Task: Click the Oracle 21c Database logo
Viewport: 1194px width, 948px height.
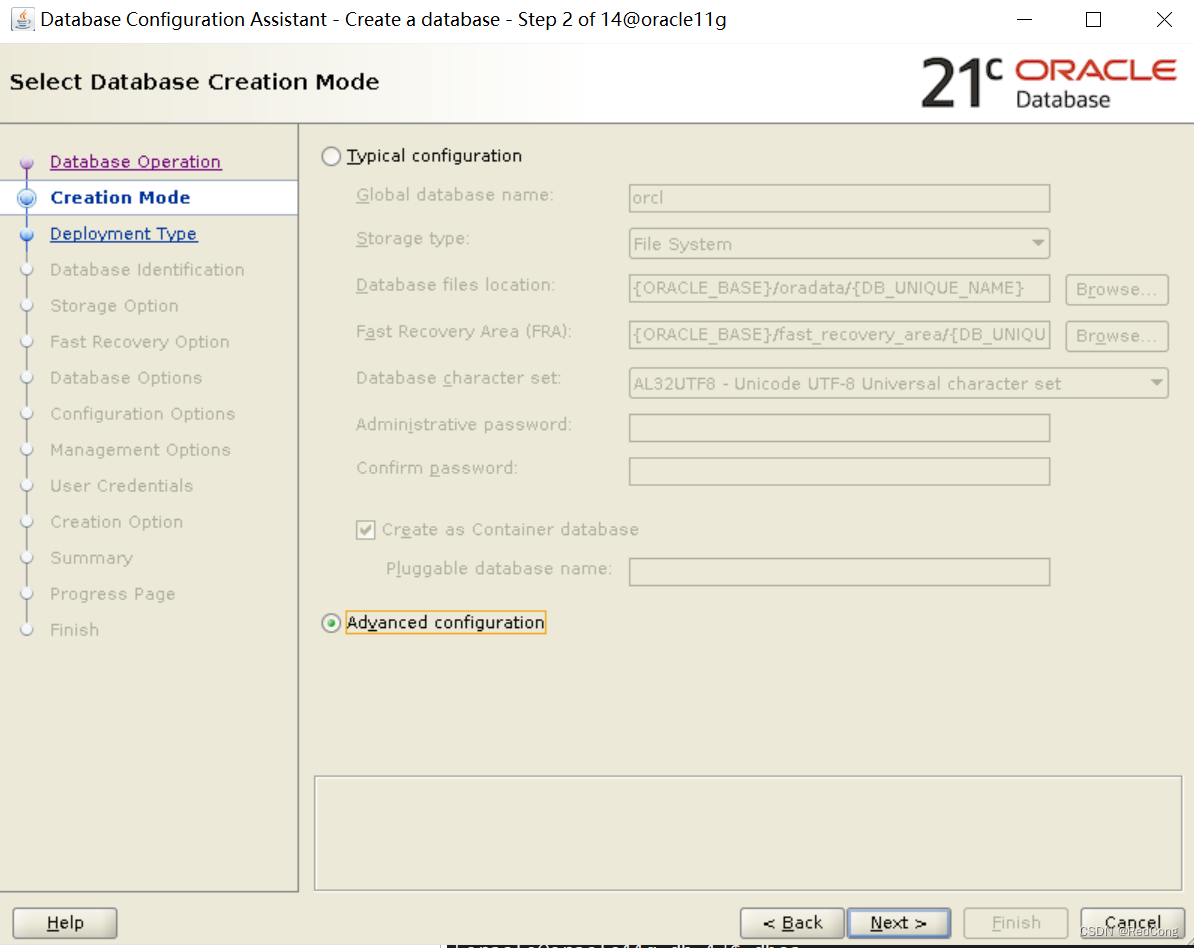Action: (1049, 82)
